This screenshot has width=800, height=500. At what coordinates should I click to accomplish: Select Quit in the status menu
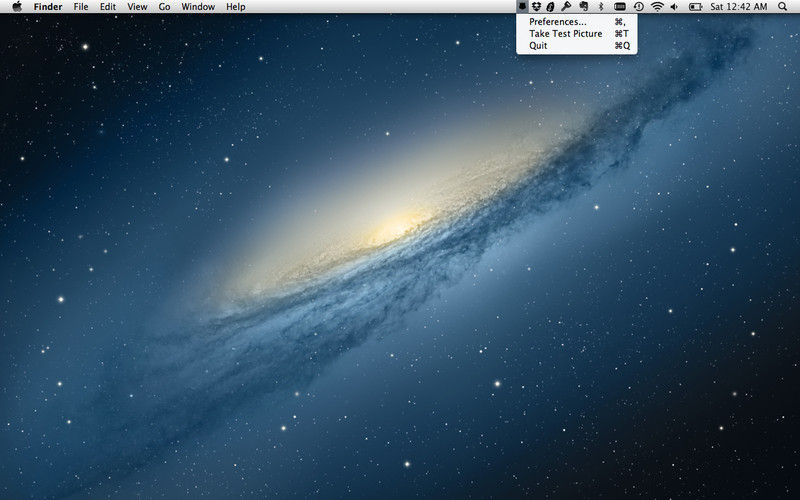[x=577, y=45]
